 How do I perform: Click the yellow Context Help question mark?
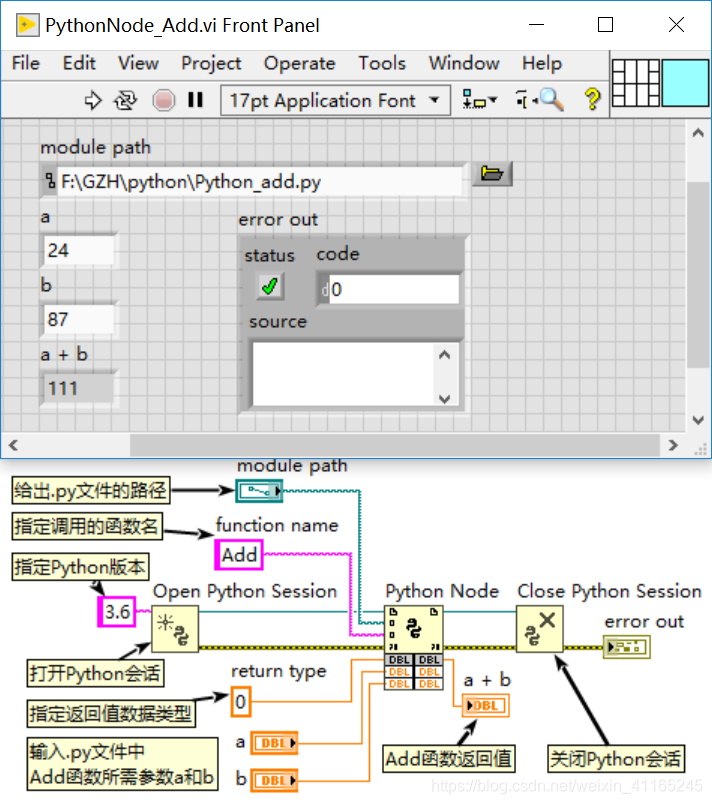[x=593, y=99]
